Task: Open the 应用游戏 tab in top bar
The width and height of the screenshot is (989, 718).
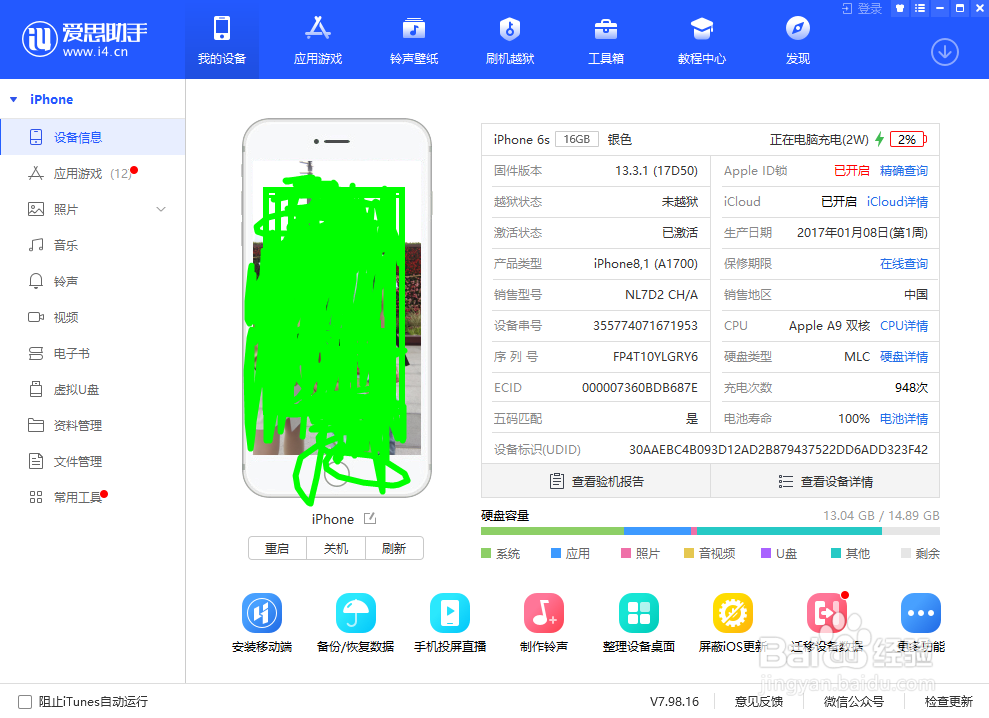Action: (x=318, y=40)
